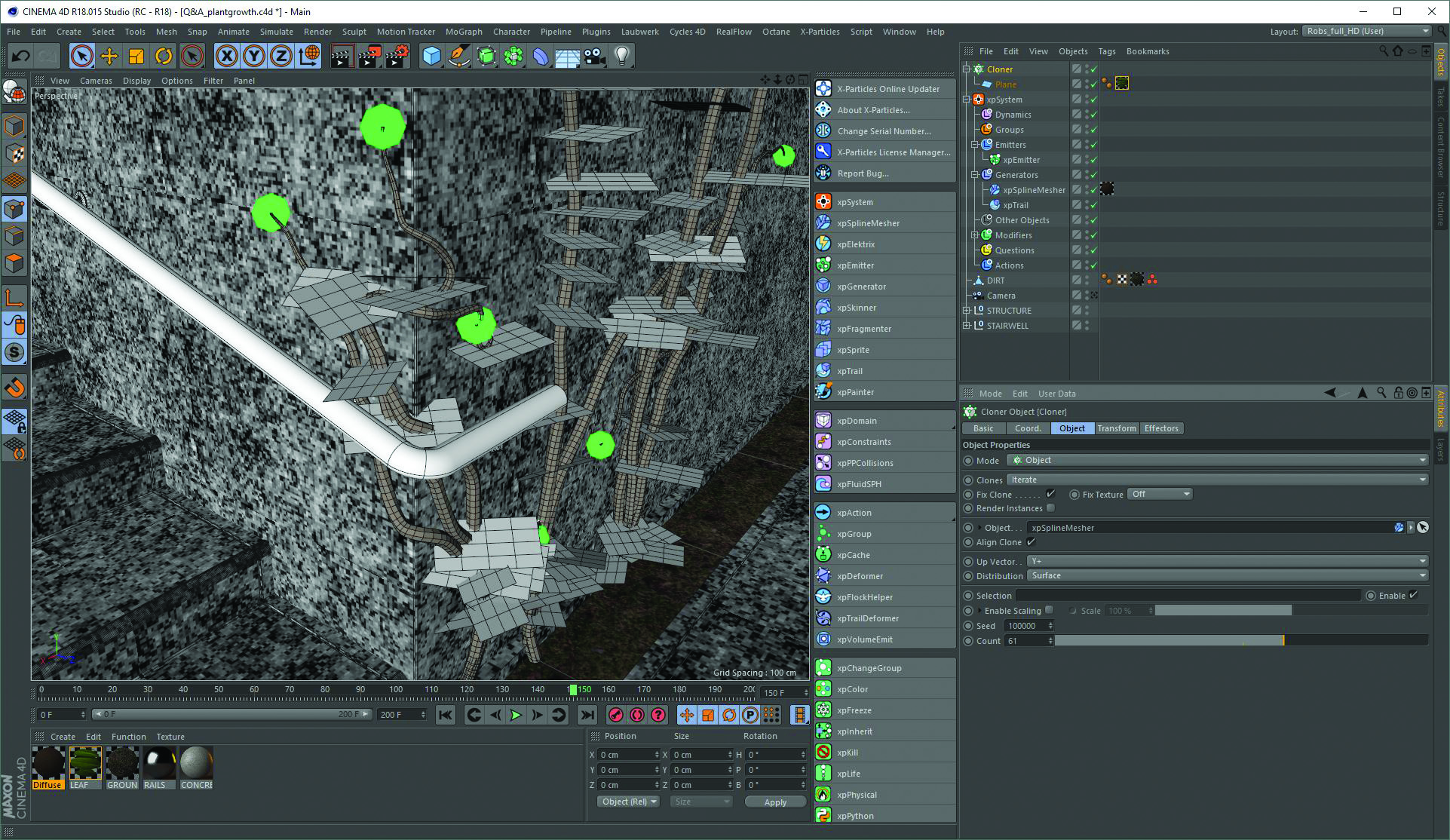
Task: Click the xpFreeze palette icon
Action: (823, 710)
